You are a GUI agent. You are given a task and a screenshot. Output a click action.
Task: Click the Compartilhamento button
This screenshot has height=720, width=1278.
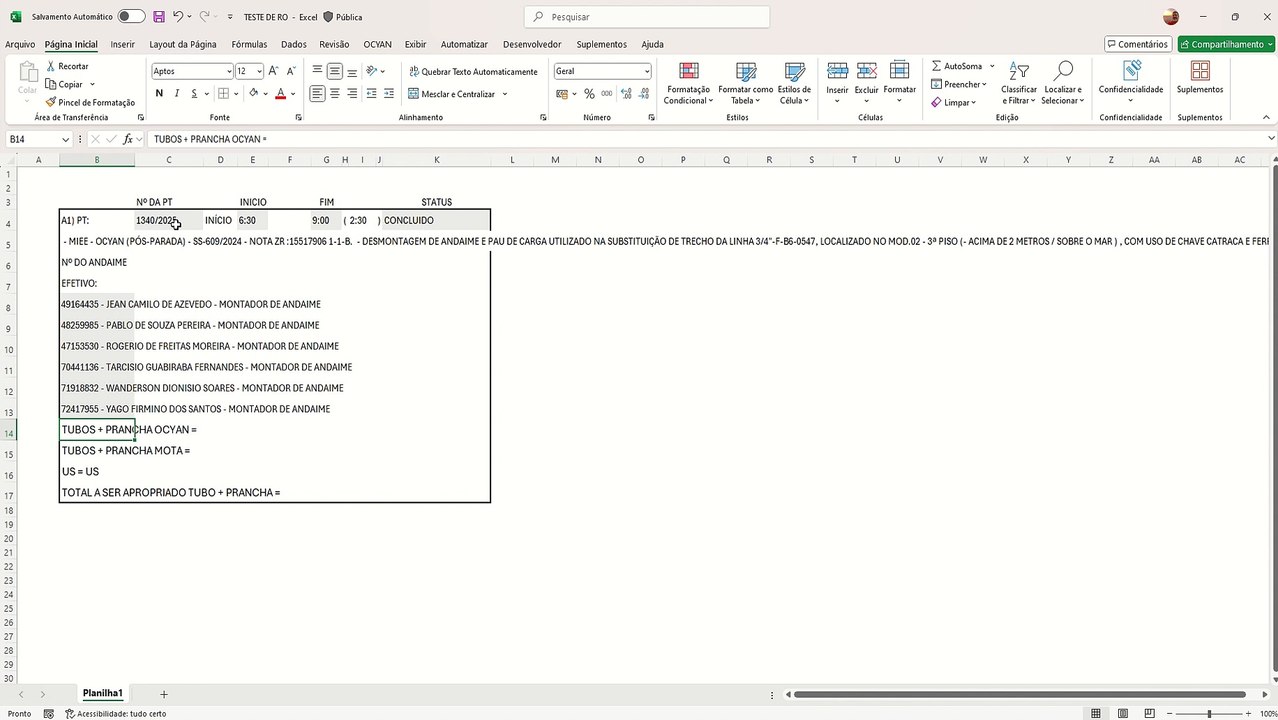click(x=1225, y=44)
